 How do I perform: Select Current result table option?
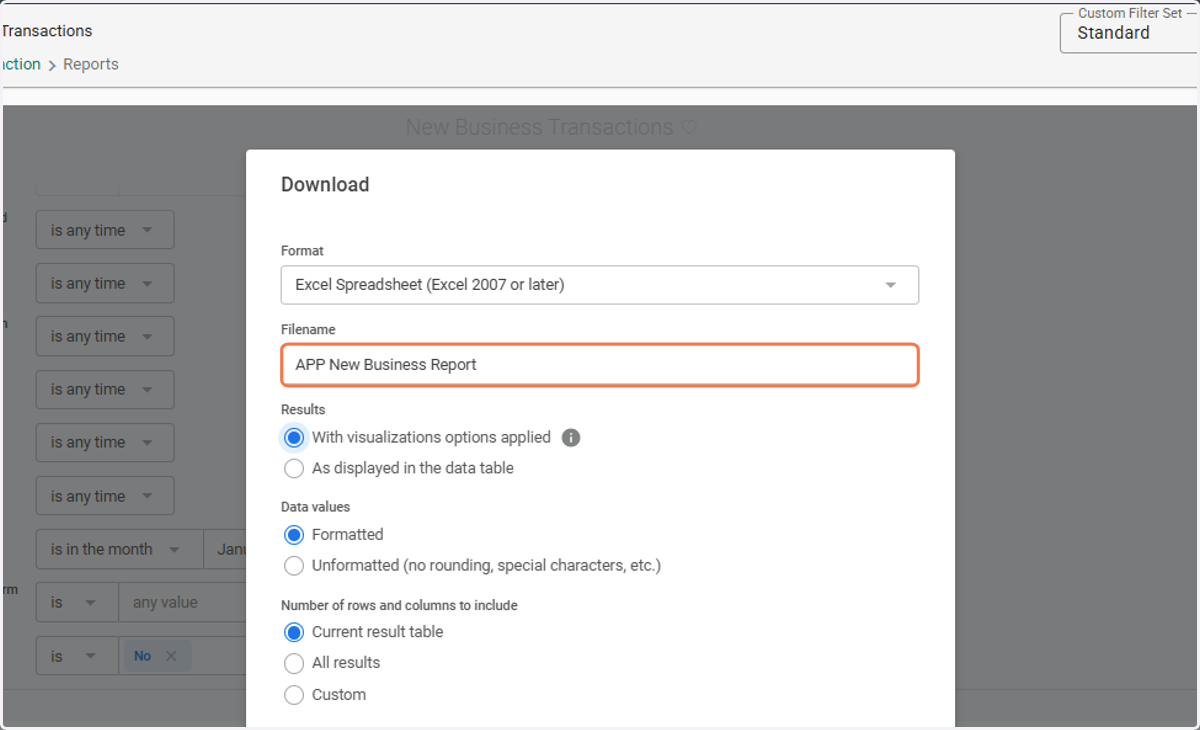(294, 633)
